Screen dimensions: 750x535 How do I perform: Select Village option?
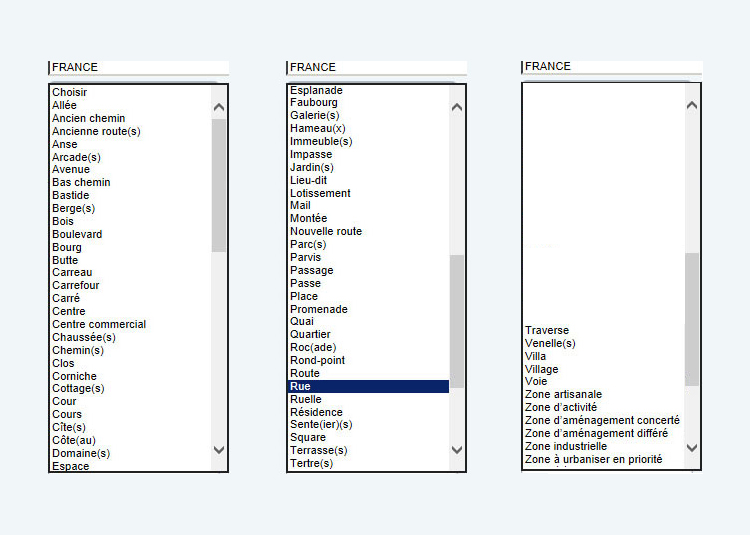[x=542, y=369]
